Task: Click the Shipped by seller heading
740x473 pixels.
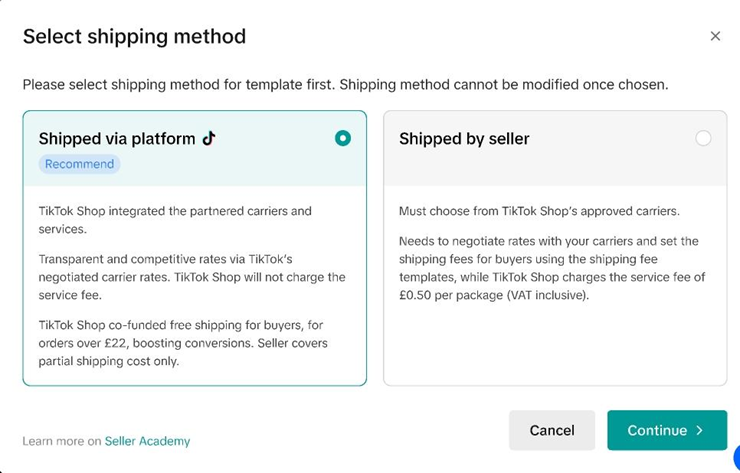Action: pos(464,139)
